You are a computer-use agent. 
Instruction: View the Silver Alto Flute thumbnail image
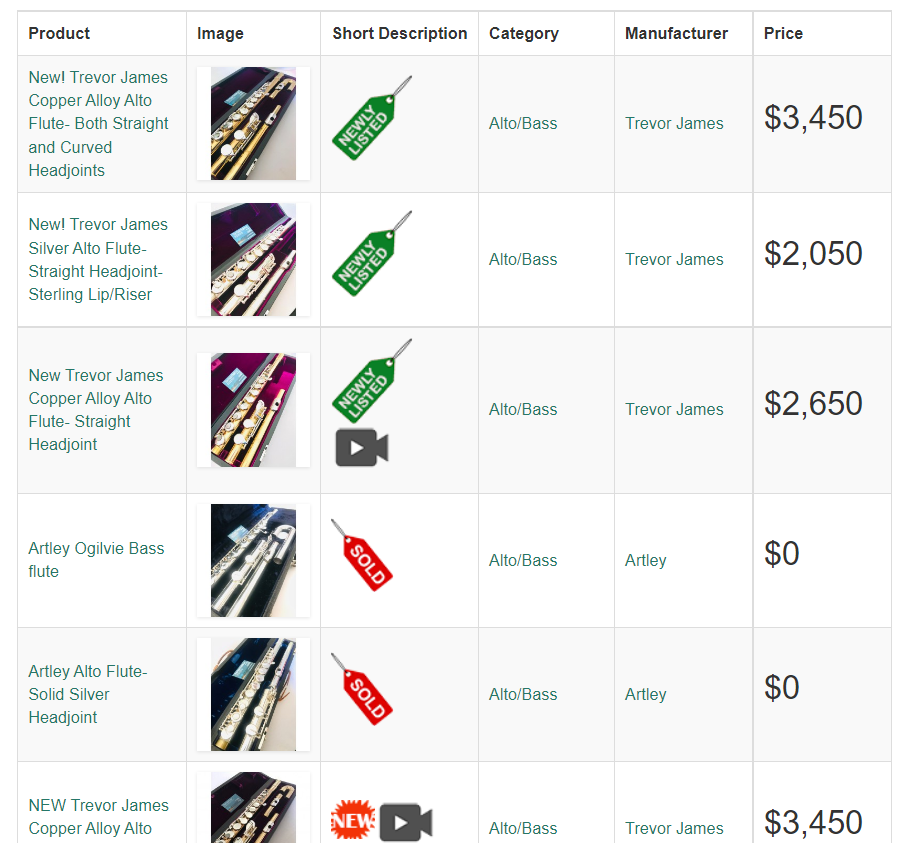(253, 260)
